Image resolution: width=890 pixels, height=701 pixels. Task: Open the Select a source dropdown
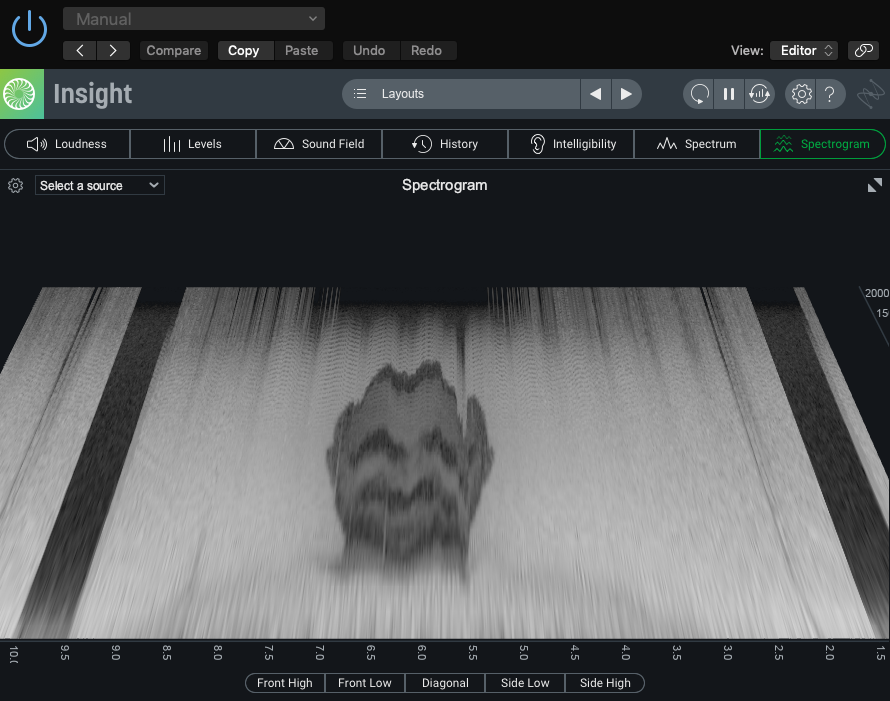point(100,186)
